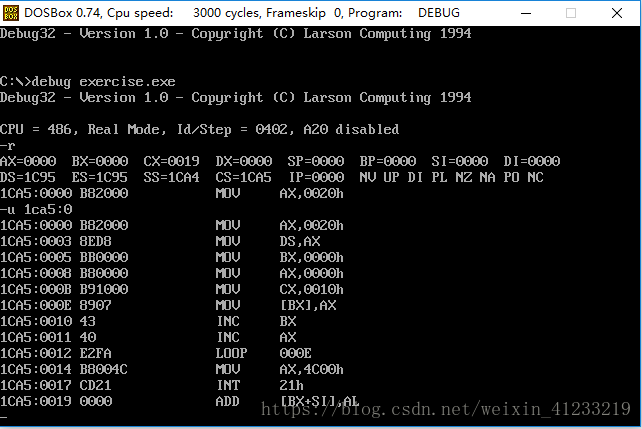Click the DOSBox 0.74 title text
Image resolution: width=642 pixels, height=429 pixels.
(242, 13)
